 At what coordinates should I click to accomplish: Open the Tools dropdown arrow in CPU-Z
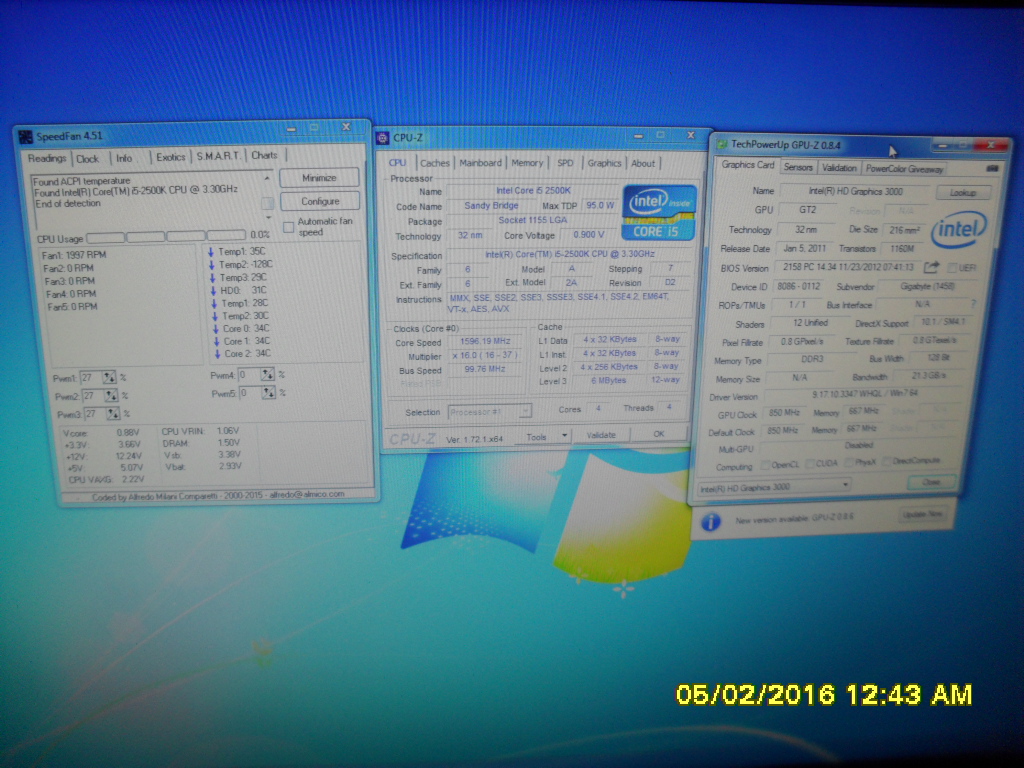point(564,436)
